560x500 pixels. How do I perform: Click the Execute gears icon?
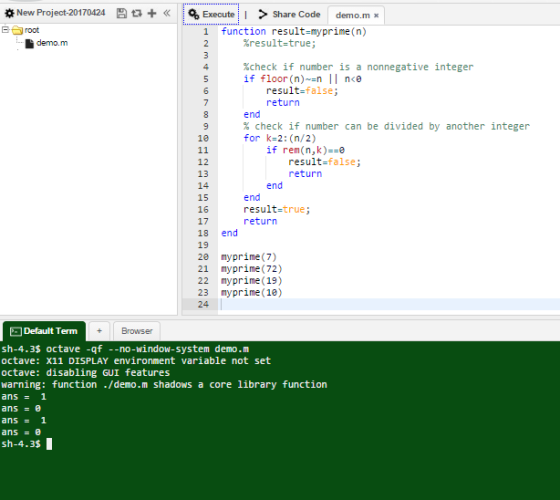click(x=194, y=14)
